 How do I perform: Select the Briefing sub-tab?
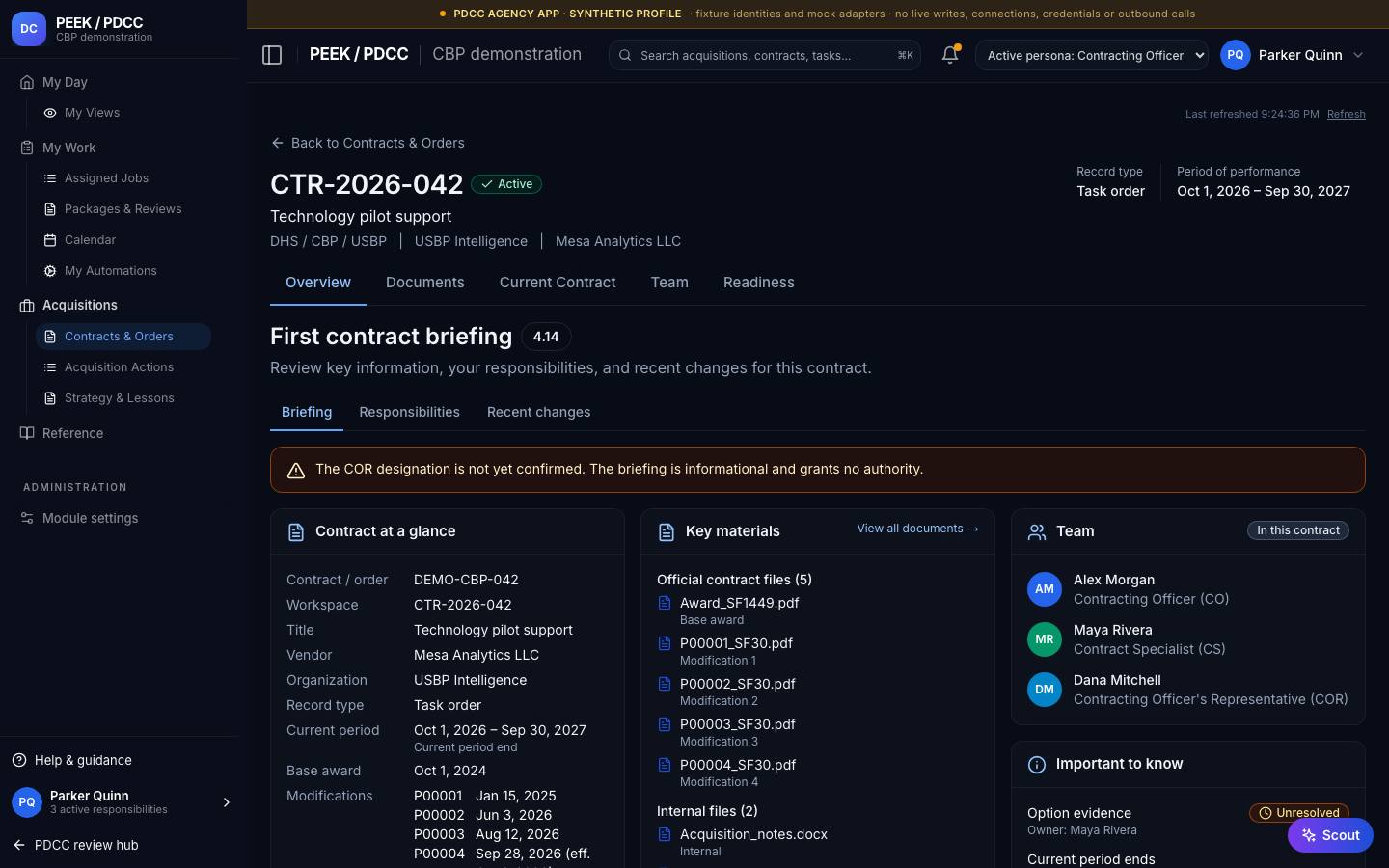pyautogui.click(x=307, y=412)
